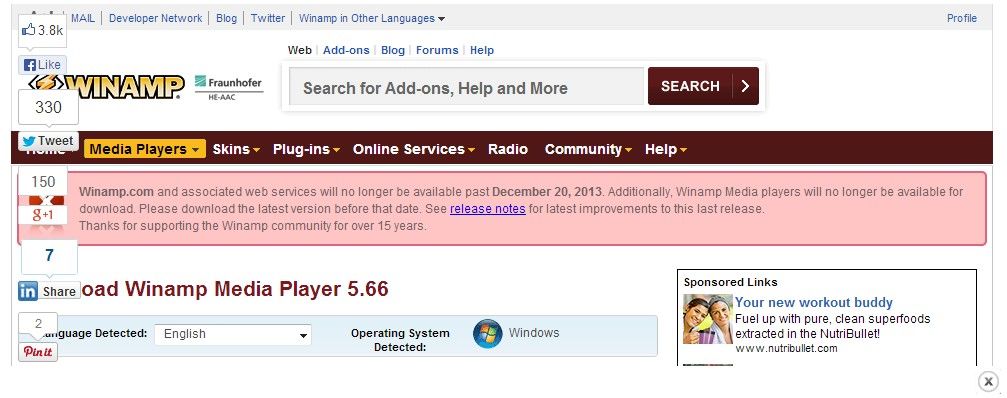Expand Winamp in Other Languages dropdown
The image size is (1007, 398).
click(x=372, y=19)
